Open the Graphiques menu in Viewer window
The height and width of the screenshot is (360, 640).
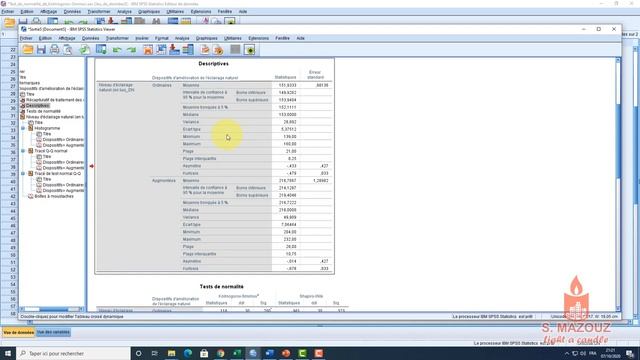(207, 38)
